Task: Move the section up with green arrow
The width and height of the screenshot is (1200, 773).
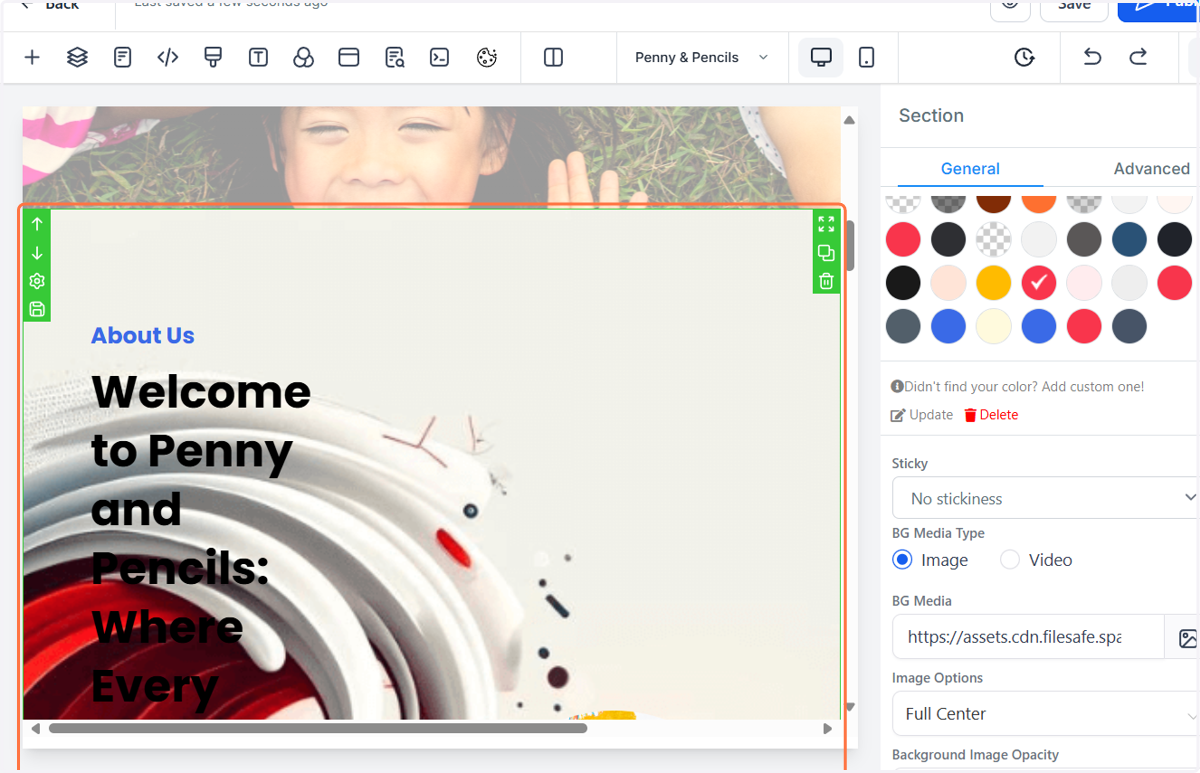Action: pyautogui.click(x=37, y=224)
